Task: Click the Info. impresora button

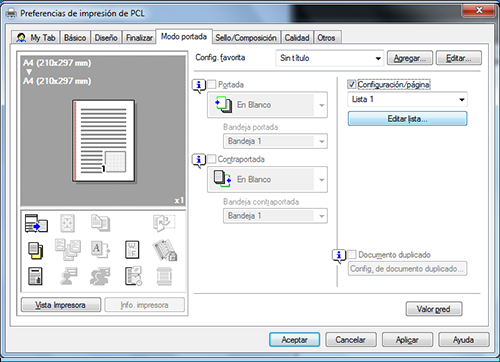Action: tap(145, 305)
